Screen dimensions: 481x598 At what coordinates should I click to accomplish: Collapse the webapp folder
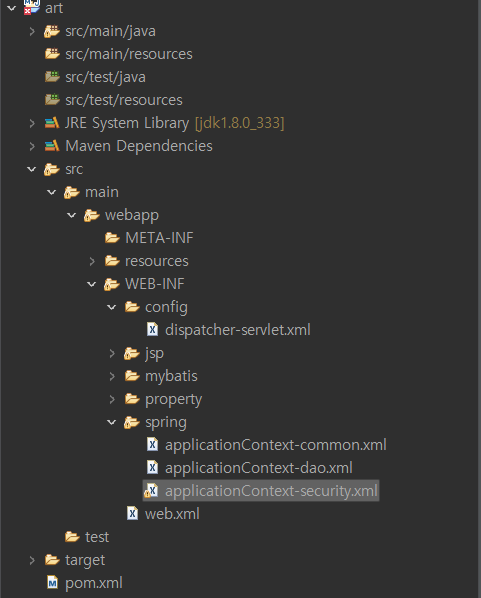tap(71, 215)
